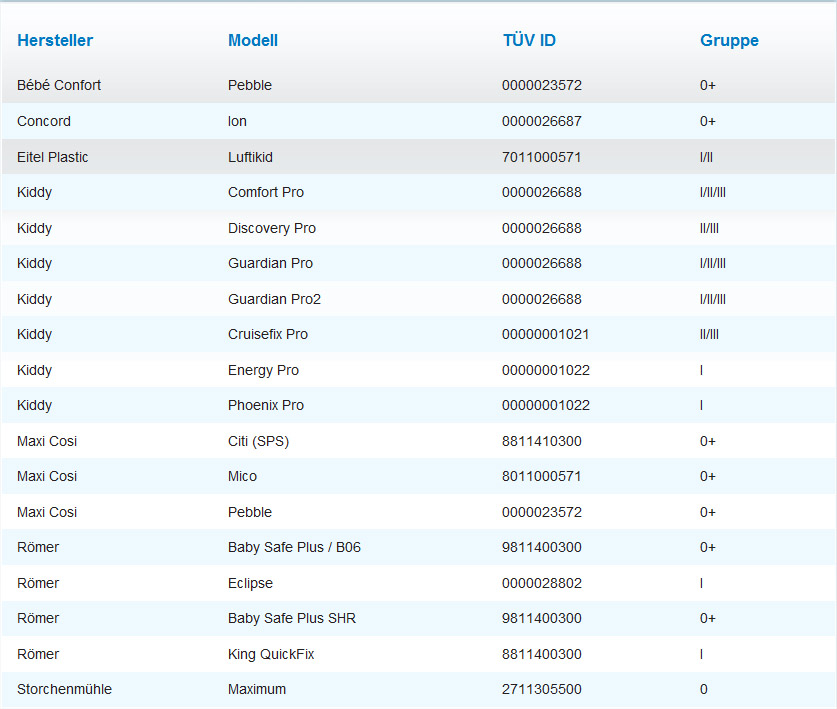Click the Ion model cell
Viewport: 837px width, 709px height.
[x=238, y=121]
